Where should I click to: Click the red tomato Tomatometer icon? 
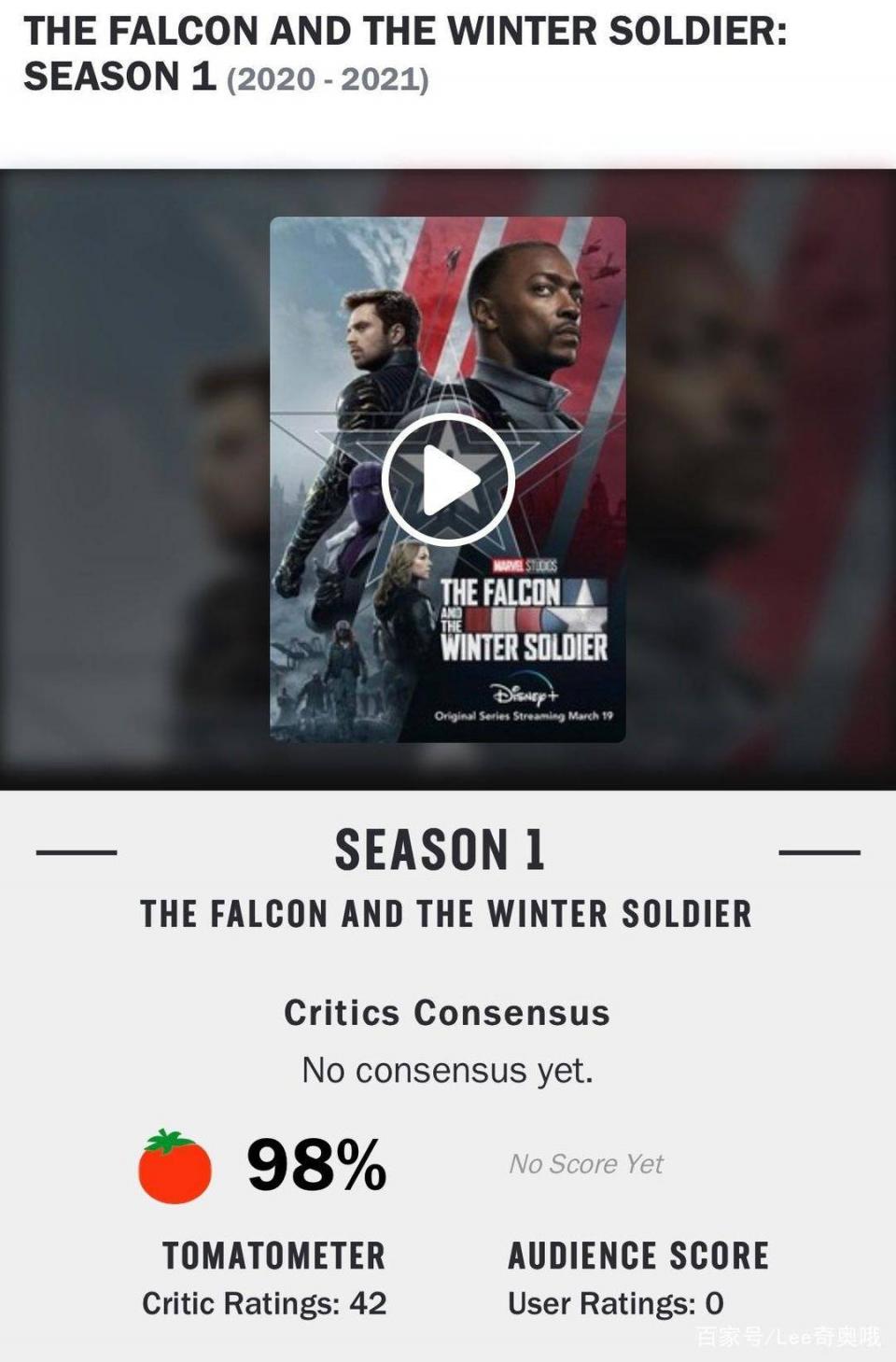pyautogui.click(x=175, y=1166)
